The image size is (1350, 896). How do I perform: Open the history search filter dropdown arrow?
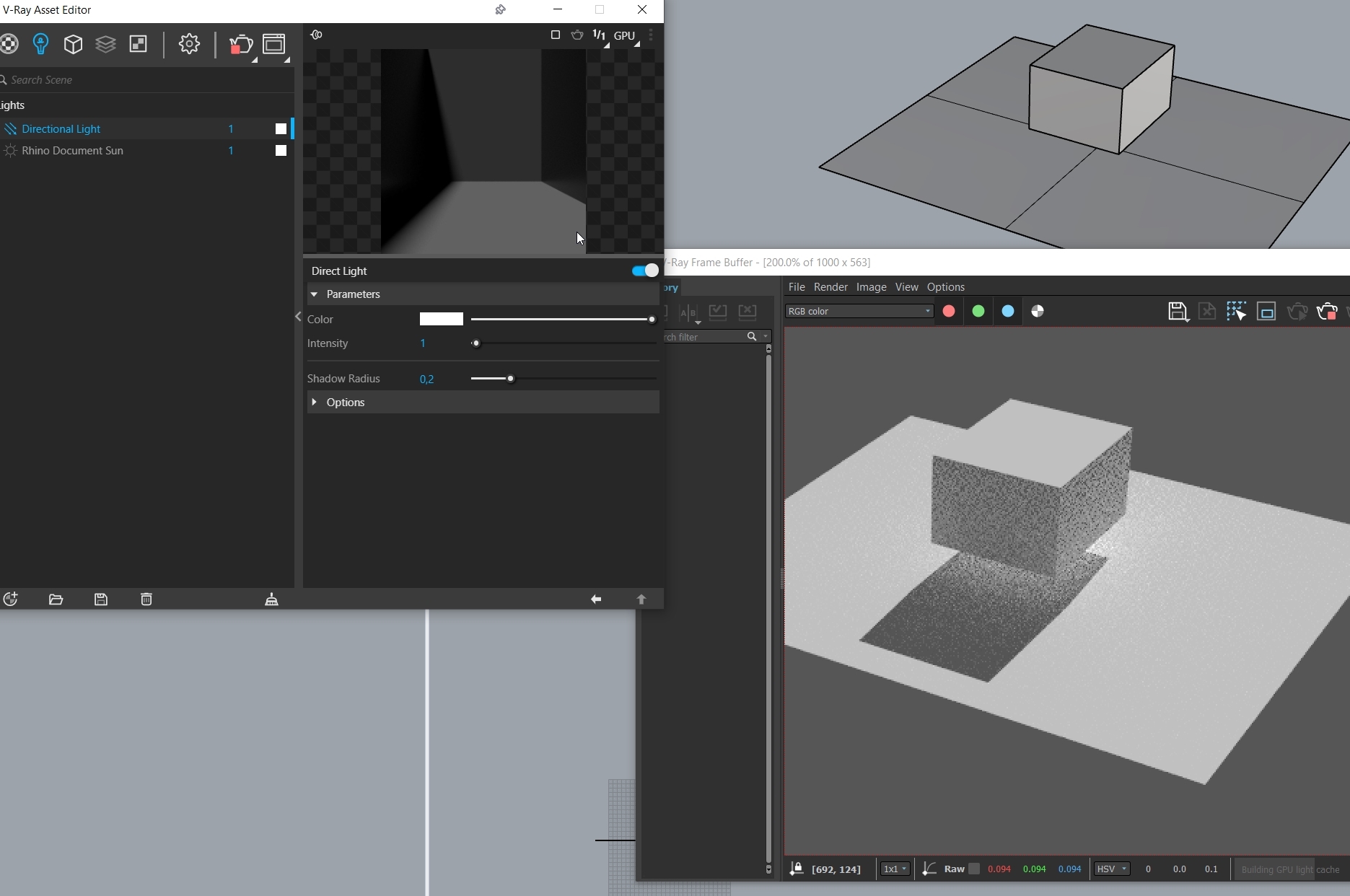point(766,337)
